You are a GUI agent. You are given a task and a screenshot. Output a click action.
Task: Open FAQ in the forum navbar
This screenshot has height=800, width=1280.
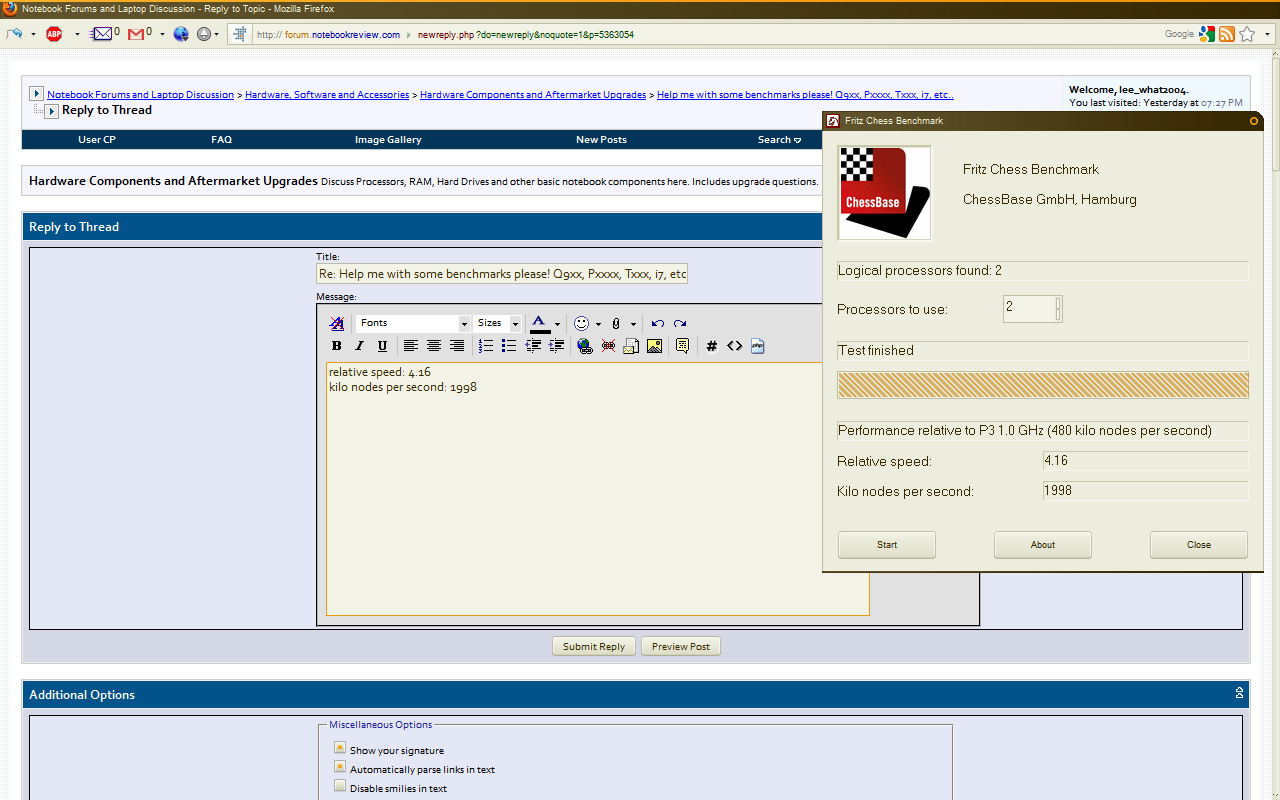[222, 140]
